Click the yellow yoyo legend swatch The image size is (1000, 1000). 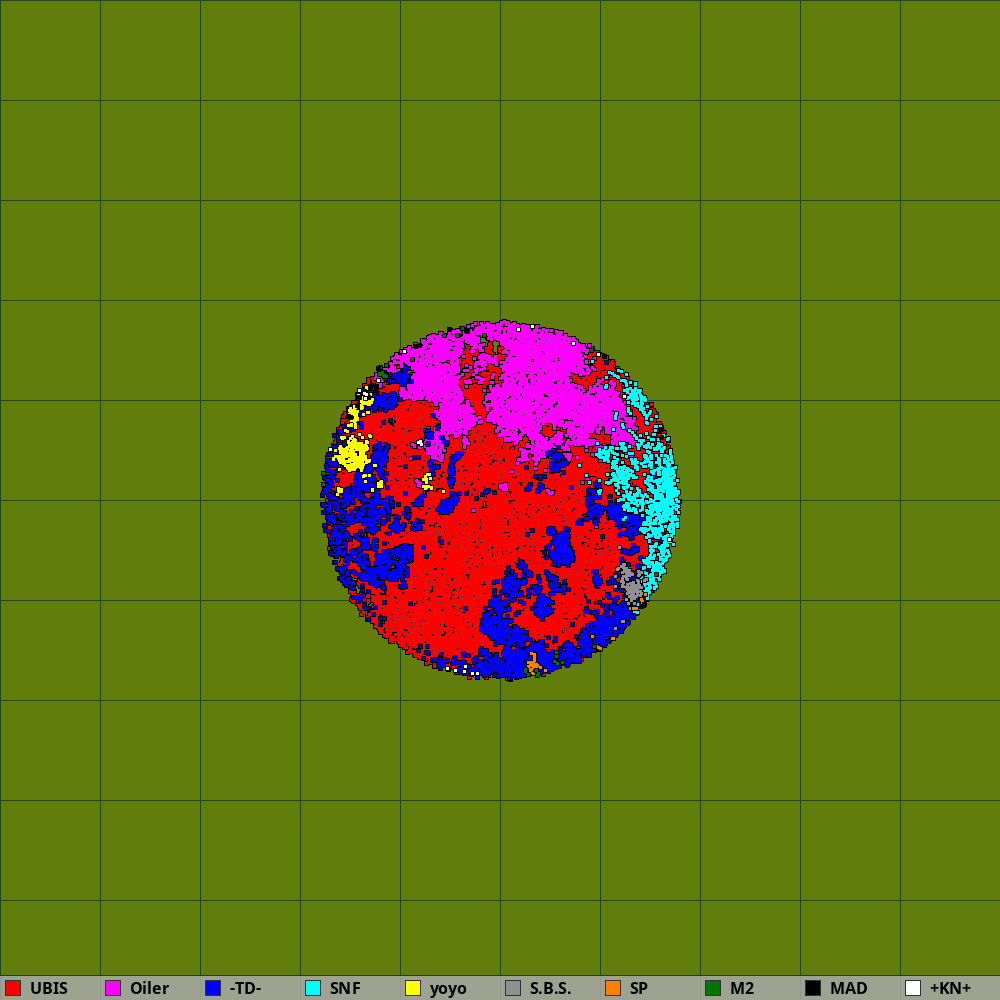[413, 988]
